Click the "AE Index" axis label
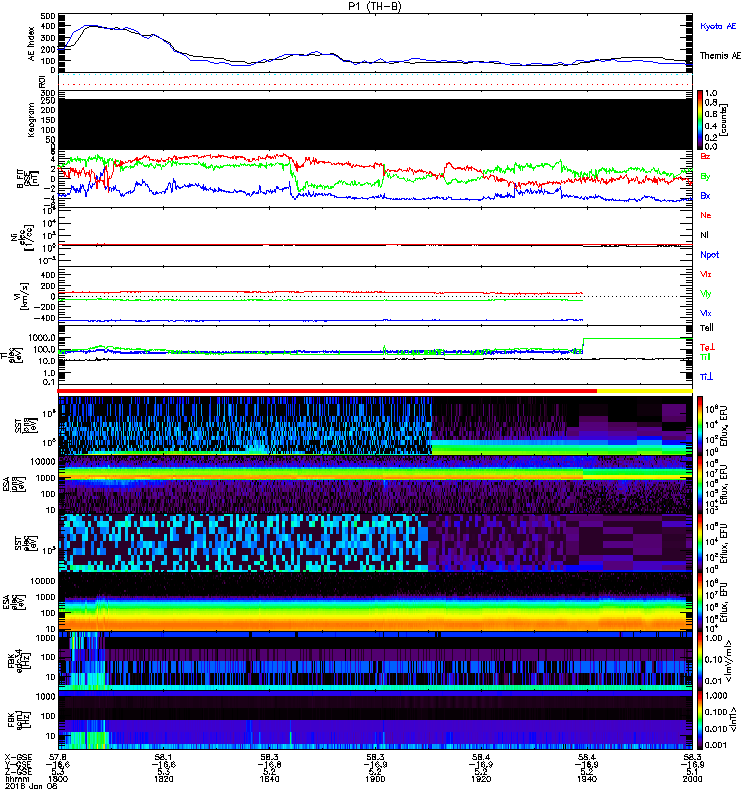Screen dimensions: 750x800 click(32, 43)
